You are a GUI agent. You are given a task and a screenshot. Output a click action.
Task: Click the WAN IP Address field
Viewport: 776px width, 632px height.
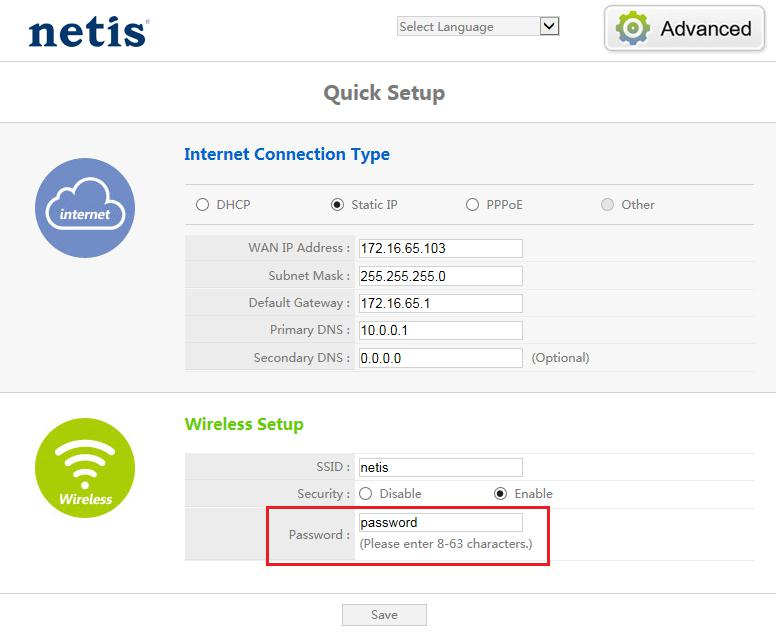pos(440,248)
